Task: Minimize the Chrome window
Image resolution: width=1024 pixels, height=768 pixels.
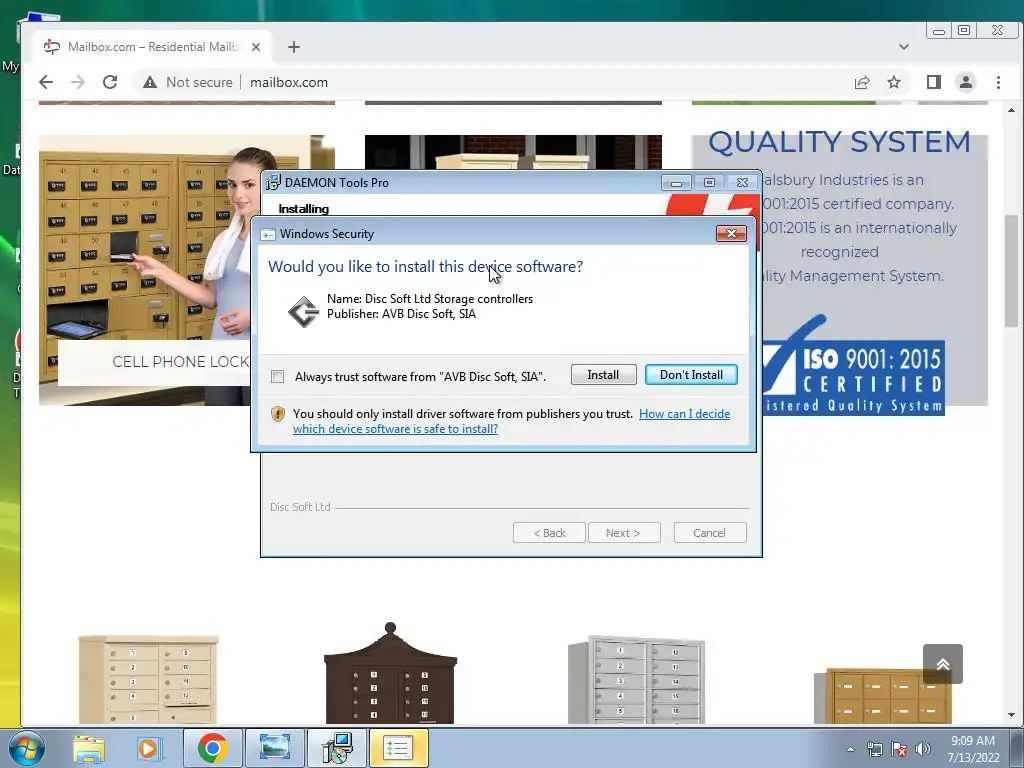Action: (938, 31)
